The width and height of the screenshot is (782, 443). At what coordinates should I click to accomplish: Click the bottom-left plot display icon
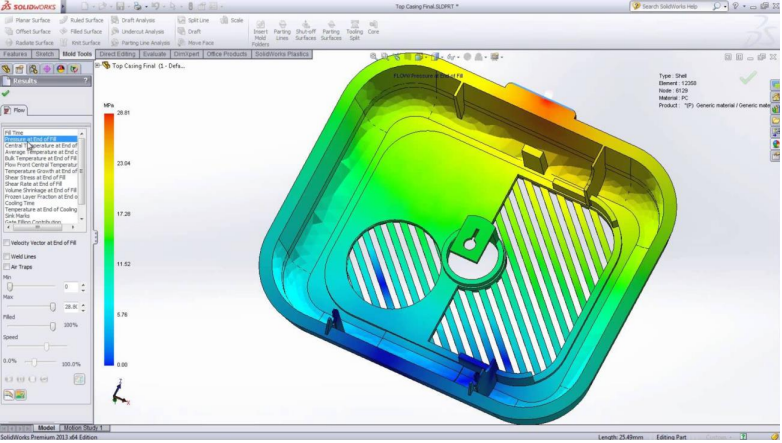point(8,396)
